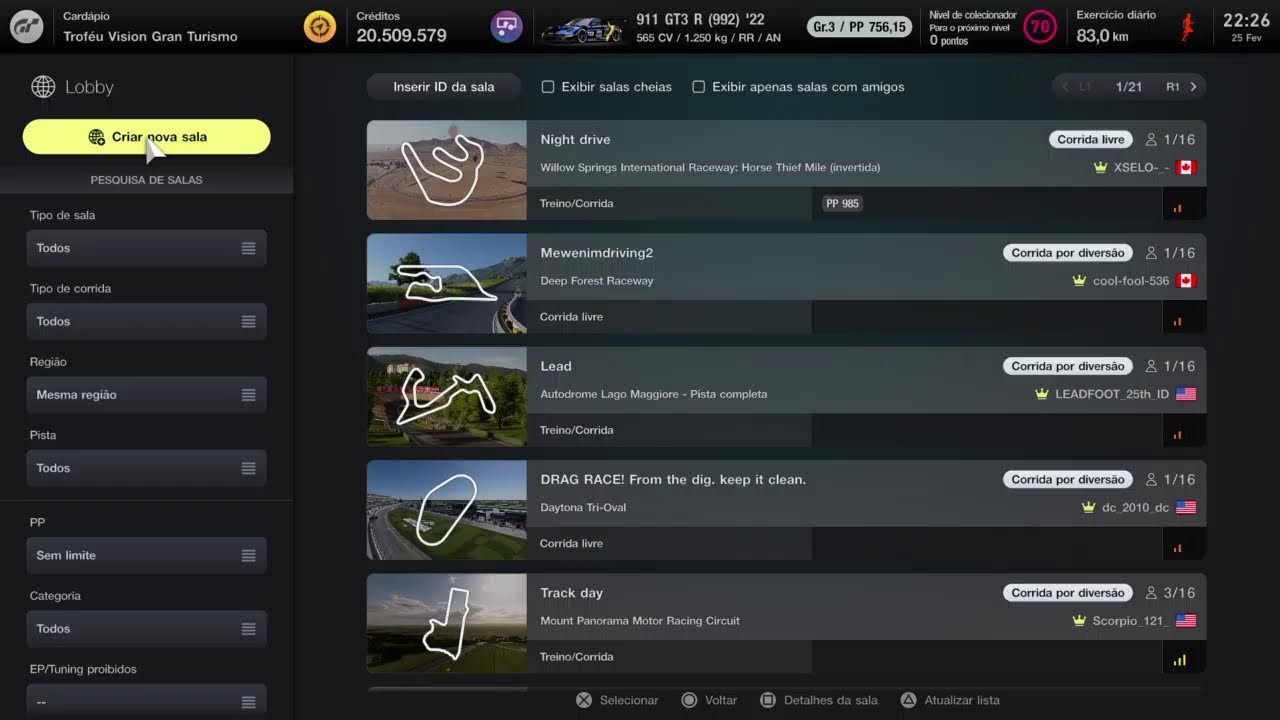The height and width of the screenshot is (720, 1280).
Task: Click host name dc_2010_dc
Action: click(1136, 508)
